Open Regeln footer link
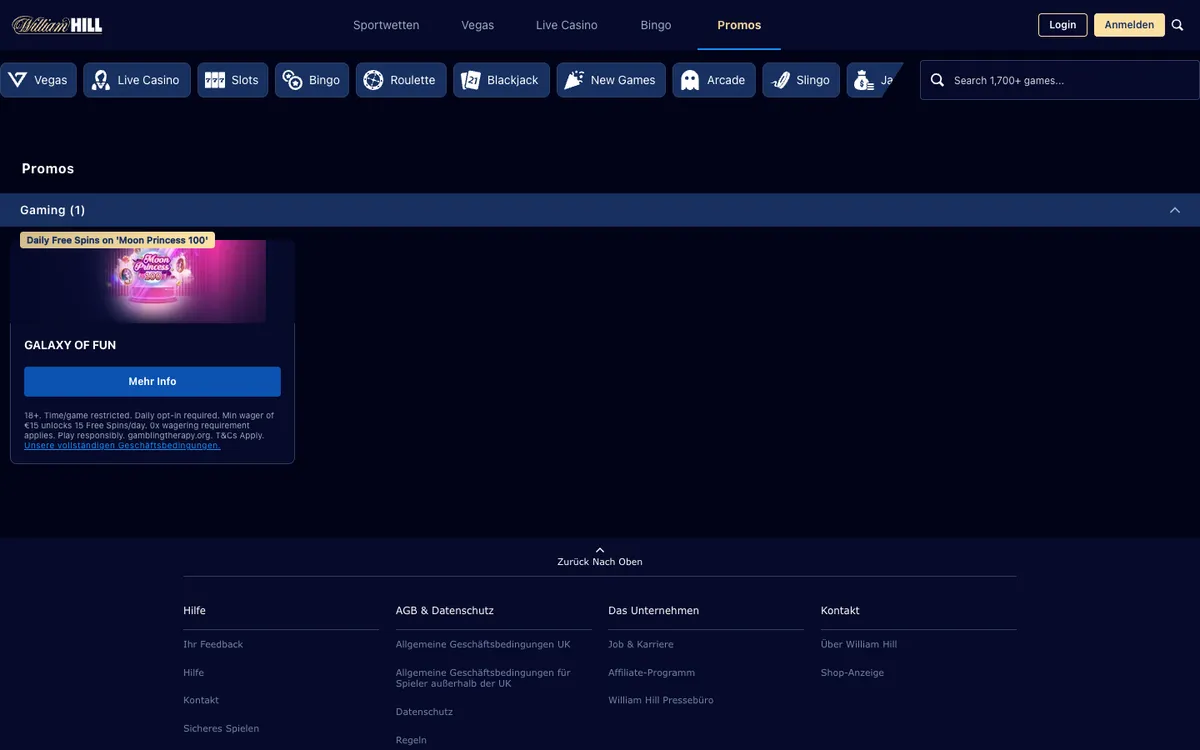Viewport: 1200px width, 750px height. [411, 740]
